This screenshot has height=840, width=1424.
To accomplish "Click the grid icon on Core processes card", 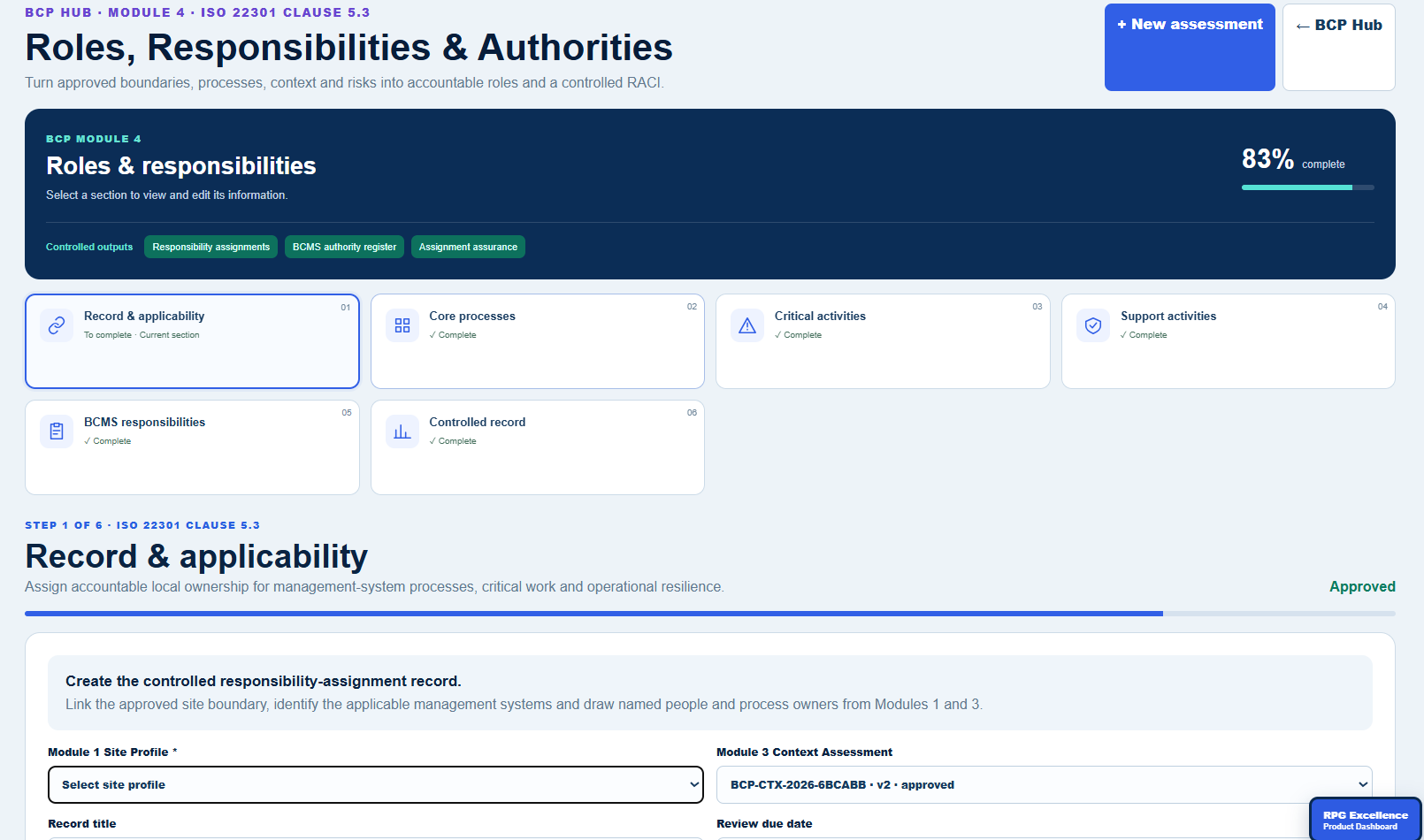I will coord(402,325).
